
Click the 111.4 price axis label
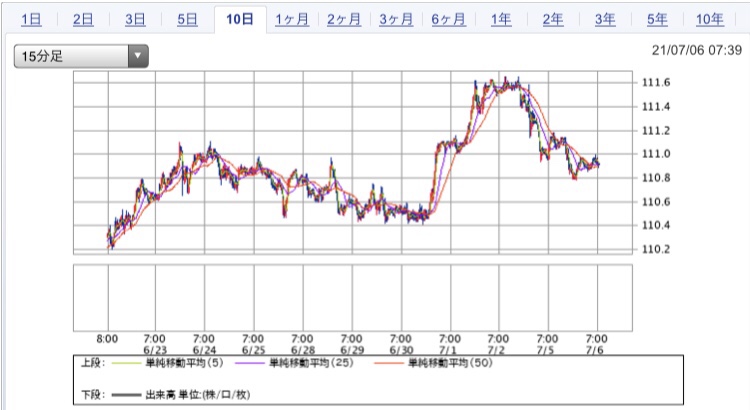pyautogui.click(x=656, y=107)
